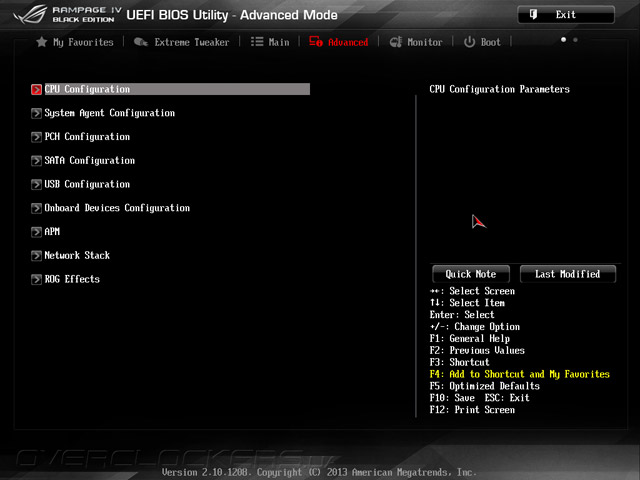This screenshot has height=480, width=640.
Task: Show Last Modified settings
Action: [x=568, y=274]
